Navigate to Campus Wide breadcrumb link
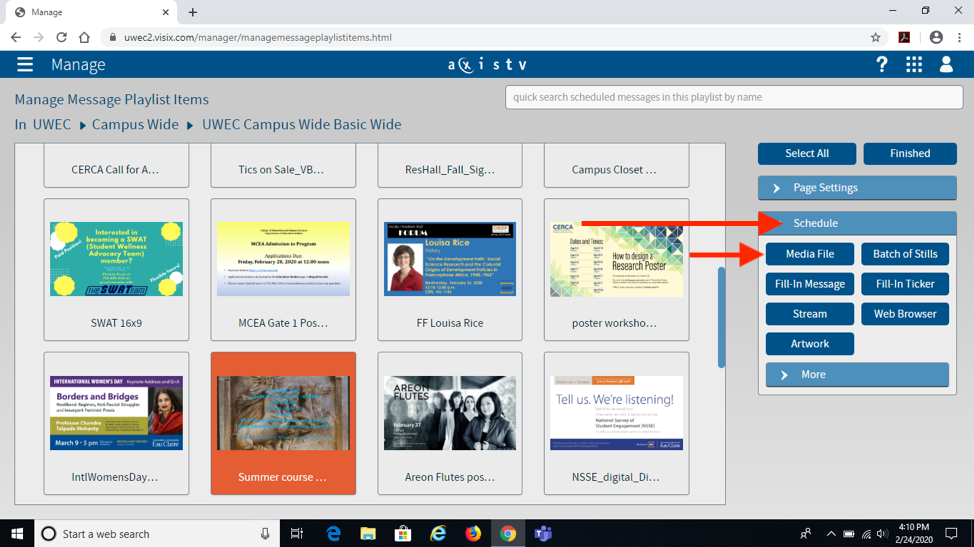974x547 pixels. [135, 124]
